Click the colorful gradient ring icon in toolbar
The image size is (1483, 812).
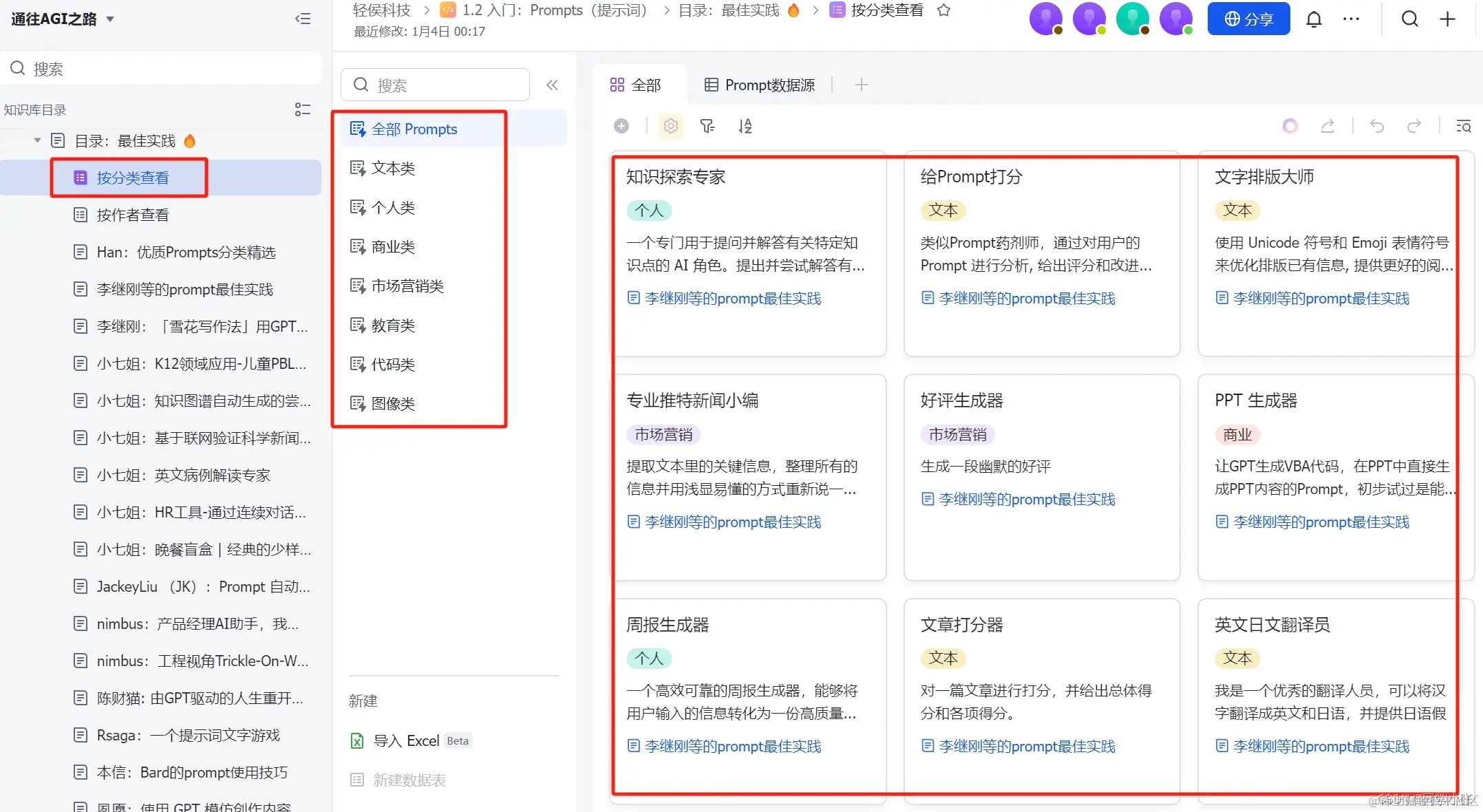tap(1290, 126)
